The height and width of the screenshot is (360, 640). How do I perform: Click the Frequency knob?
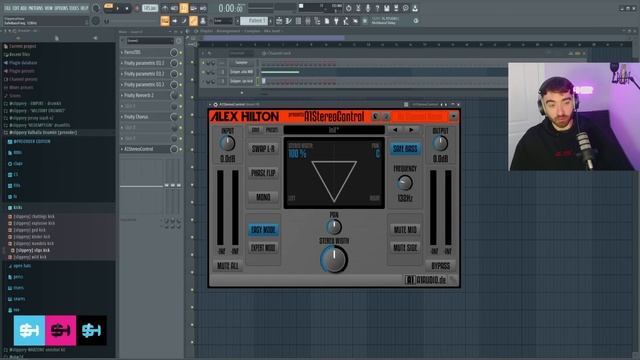tap(404, 182)
